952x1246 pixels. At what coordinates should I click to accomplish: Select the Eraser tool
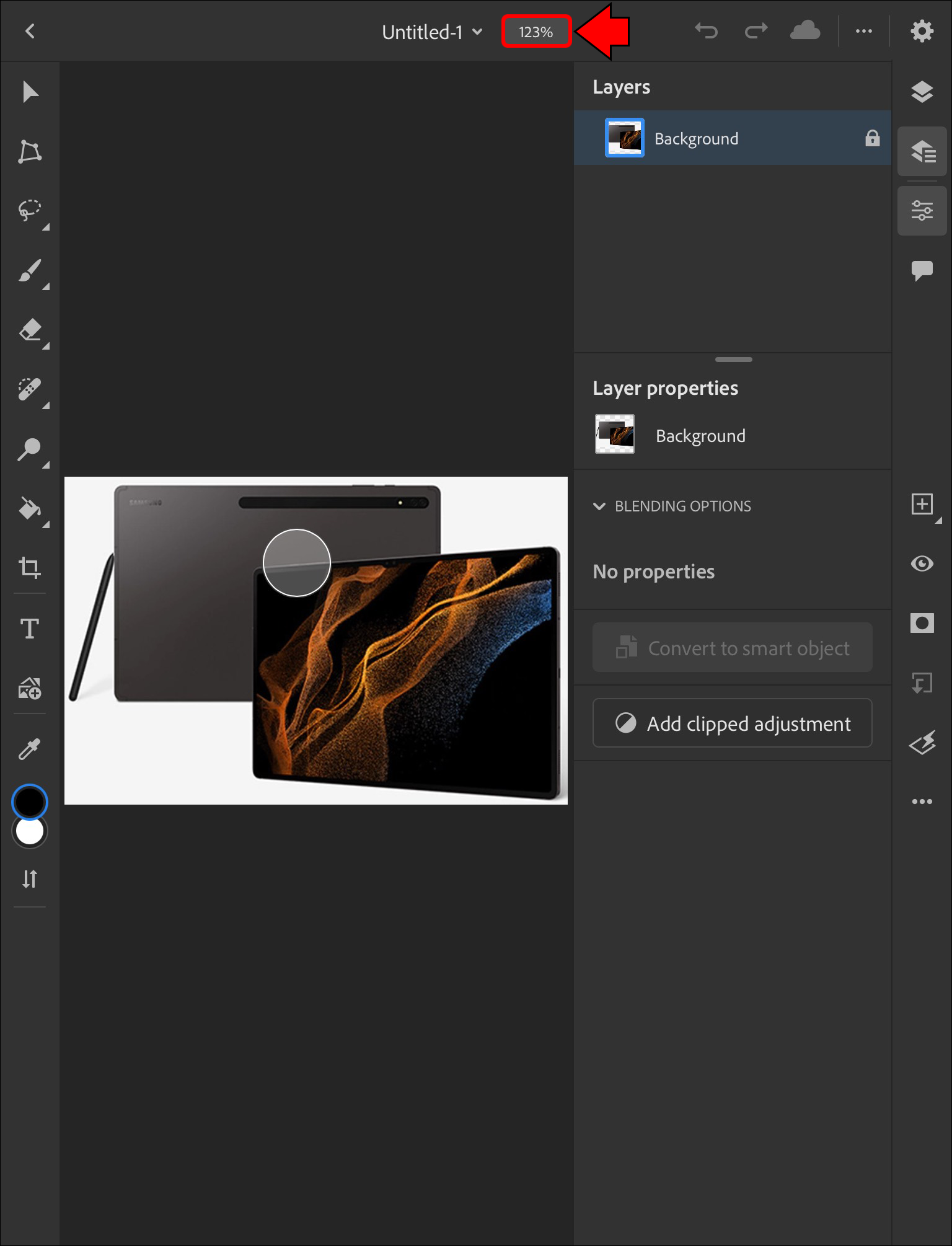coord(30,330)
